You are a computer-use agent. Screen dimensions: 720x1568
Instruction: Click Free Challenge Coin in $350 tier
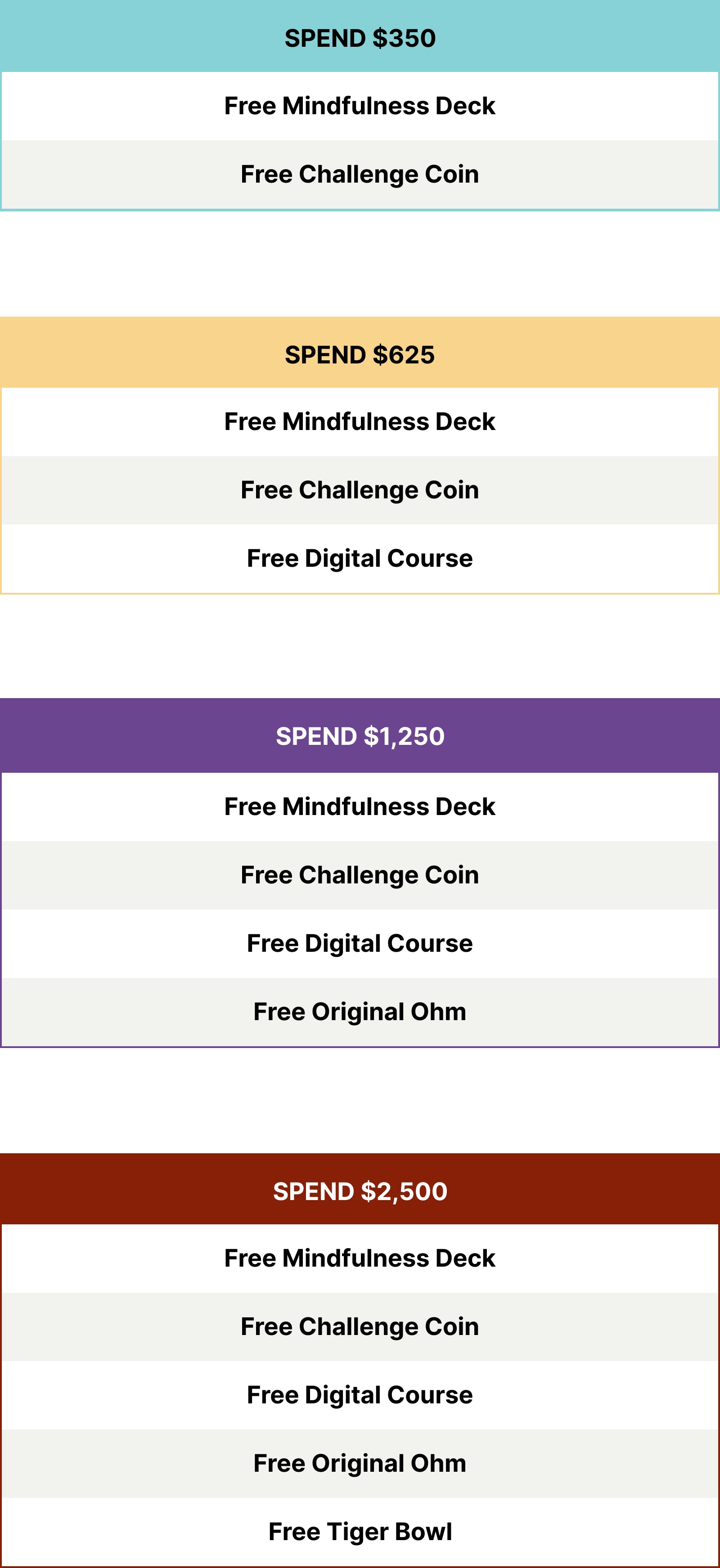(360, 174)
